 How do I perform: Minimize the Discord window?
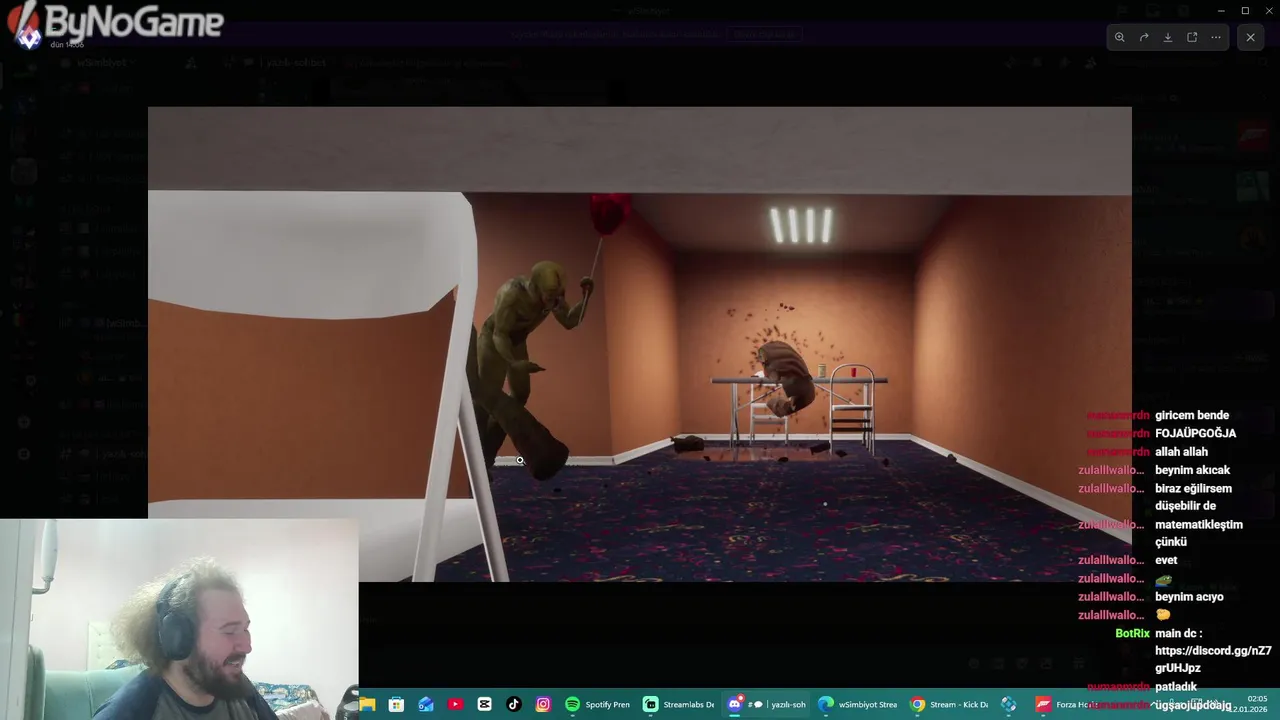tap(1221, 10)
